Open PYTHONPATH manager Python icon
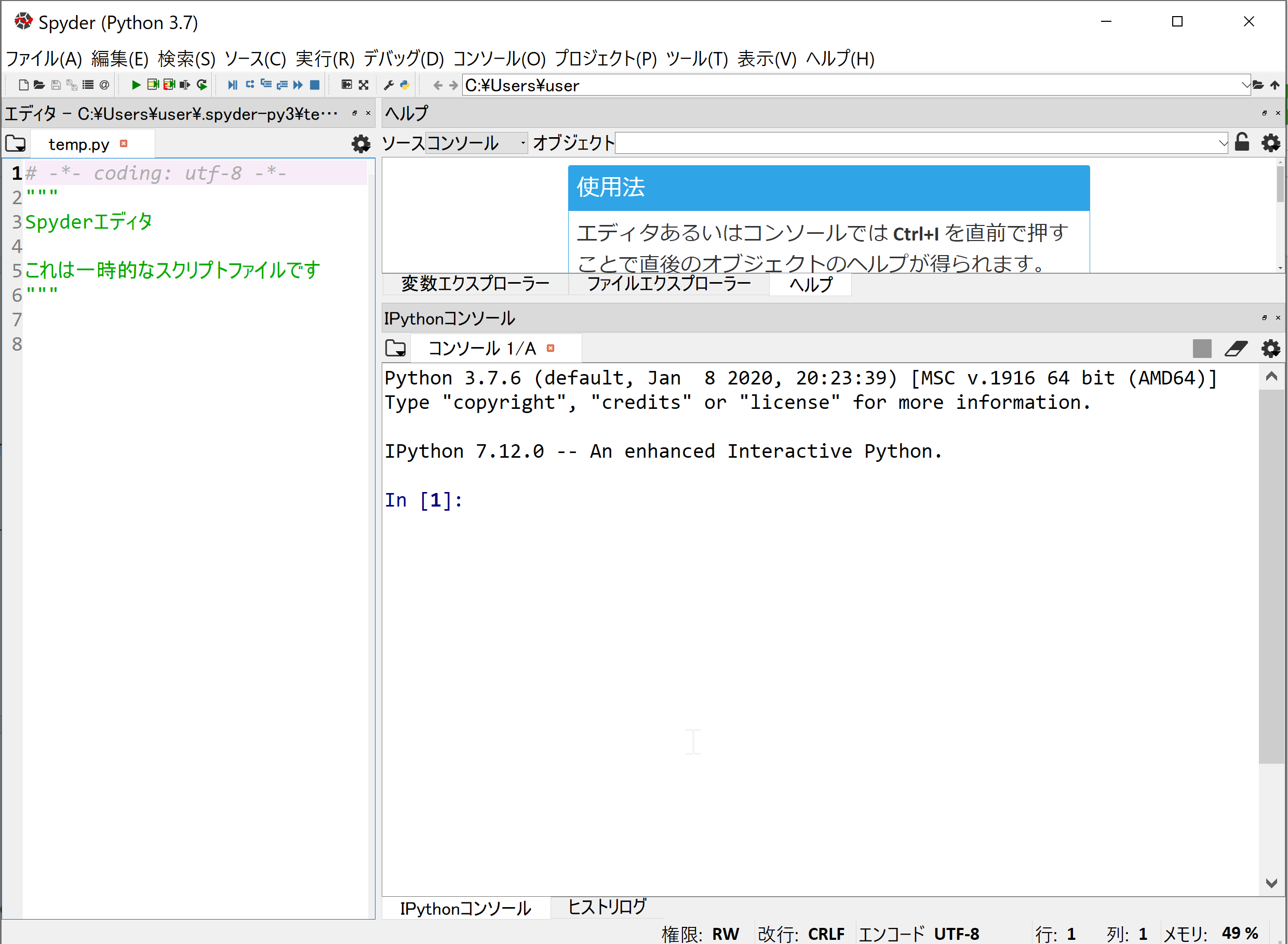This screenshot has height=944, width=1288. (x=405, y=85)
